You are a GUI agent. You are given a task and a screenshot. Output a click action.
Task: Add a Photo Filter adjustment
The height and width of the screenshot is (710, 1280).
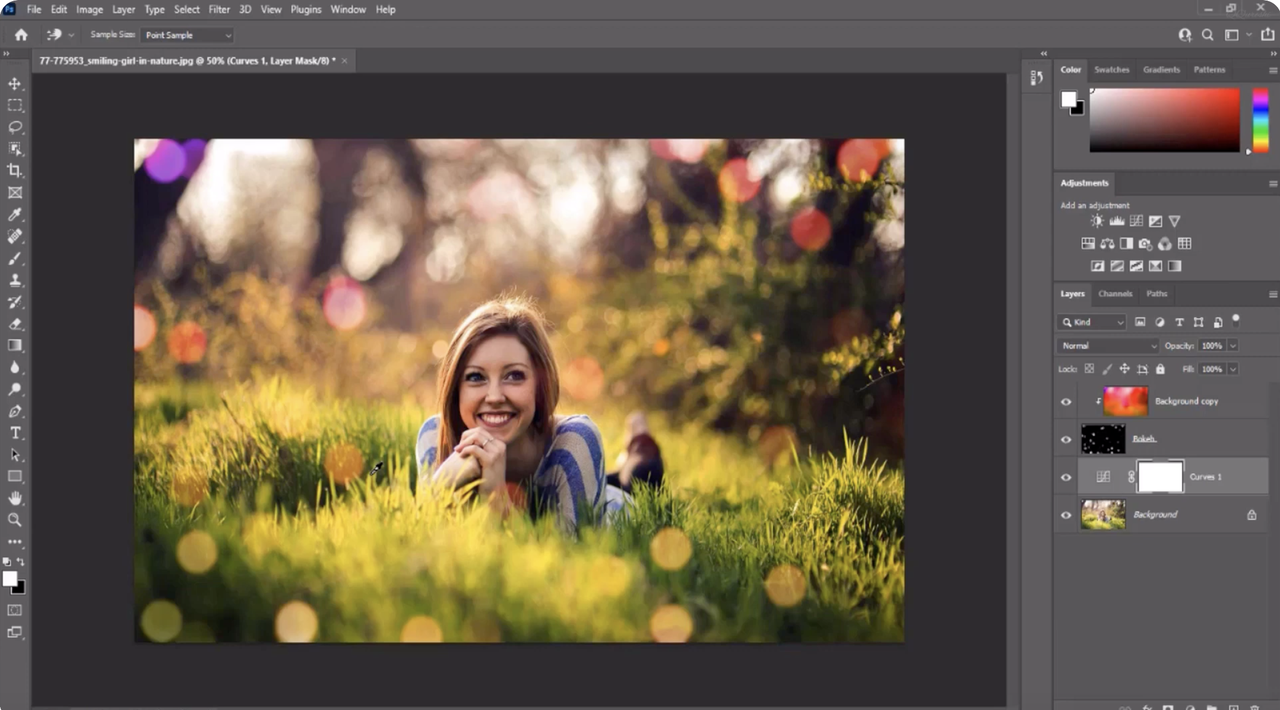point(1146,243)
